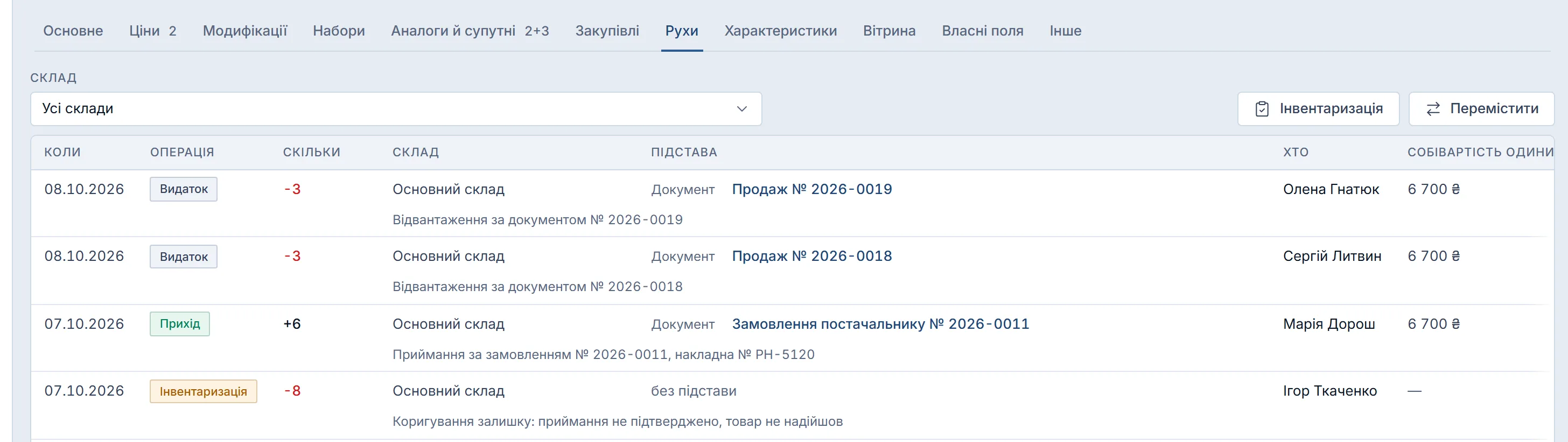
Task: Open the Основне tab
Action: (73, 31)
